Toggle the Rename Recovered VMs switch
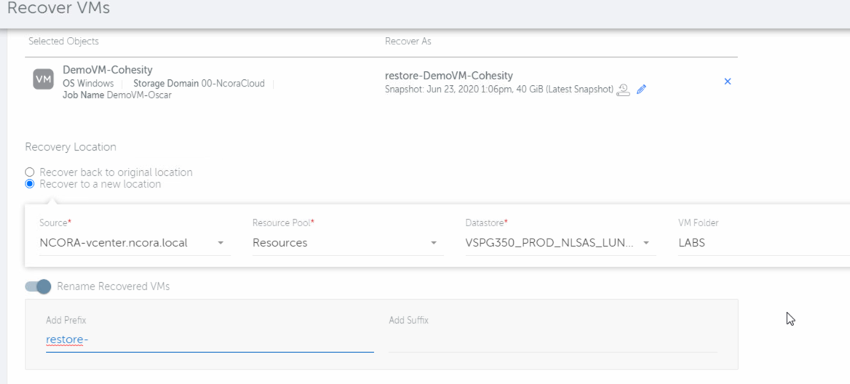Viewport: 850px width, 384px height. click(x=38, y=286)
